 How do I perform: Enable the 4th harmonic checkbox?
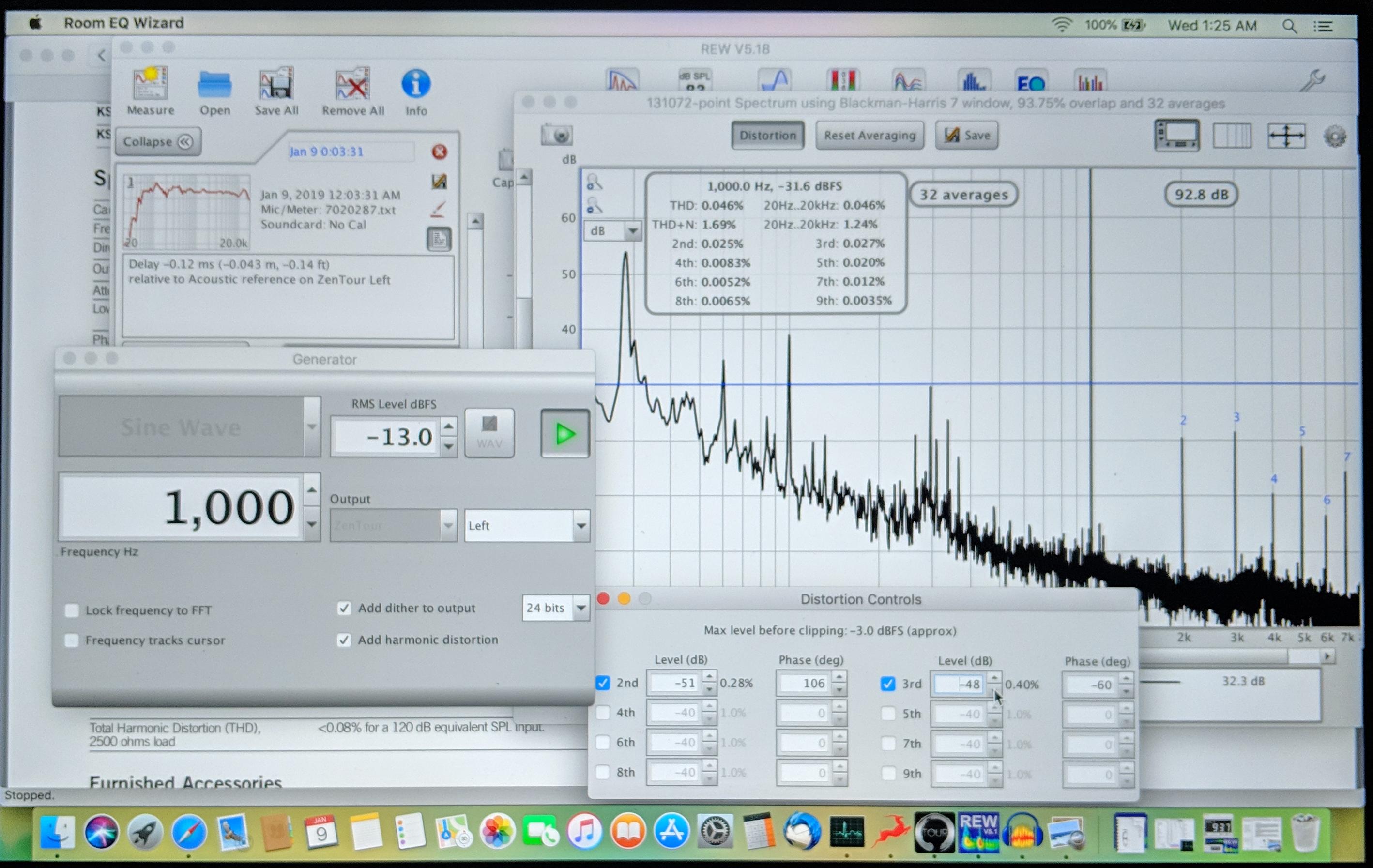coord(603,712)
